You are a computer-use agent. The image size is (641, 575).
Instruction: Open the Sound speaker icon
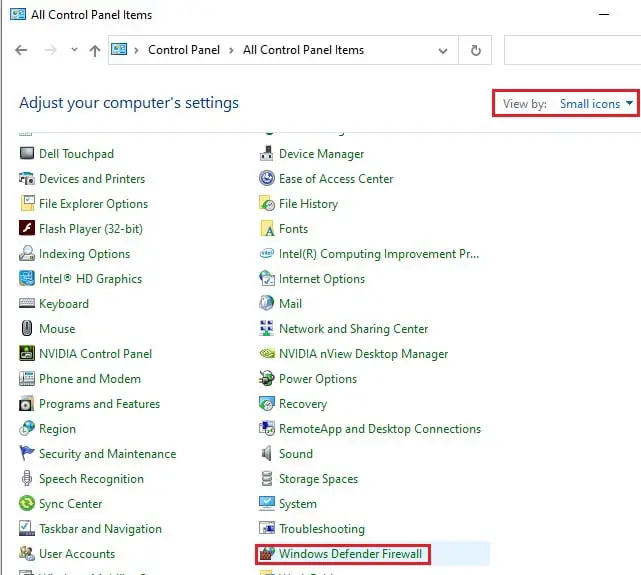[x=267, y=454]
